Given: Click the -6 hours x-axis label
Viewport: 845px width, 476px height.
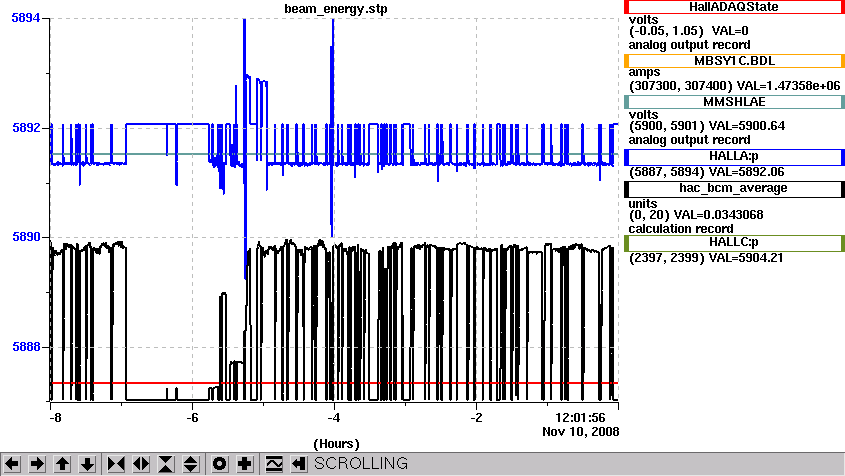Looking at the screenshot, I should pos(192,418).
